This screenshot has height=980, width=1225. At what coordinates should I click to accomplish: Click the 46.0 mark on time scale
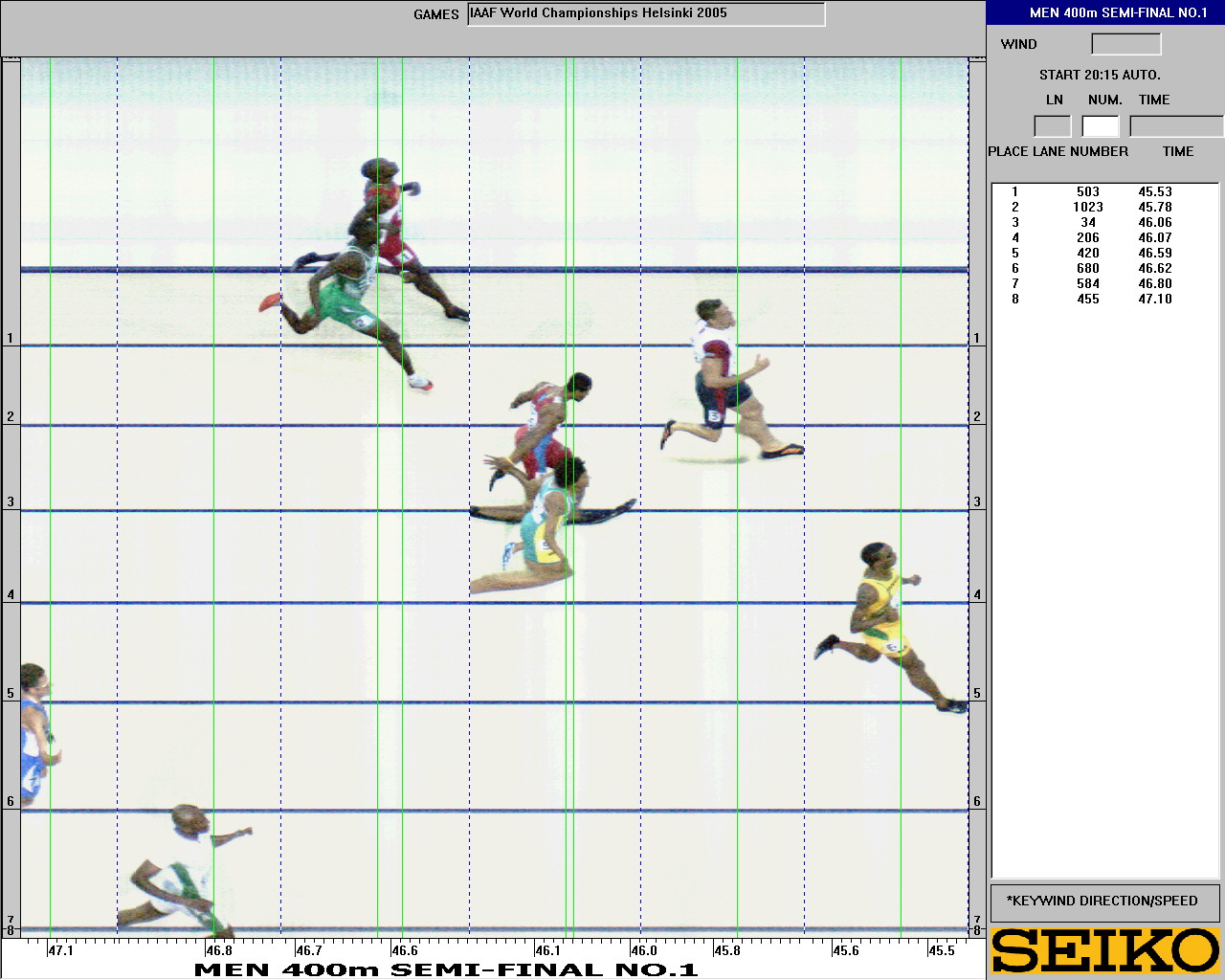(x=643, y=950)
